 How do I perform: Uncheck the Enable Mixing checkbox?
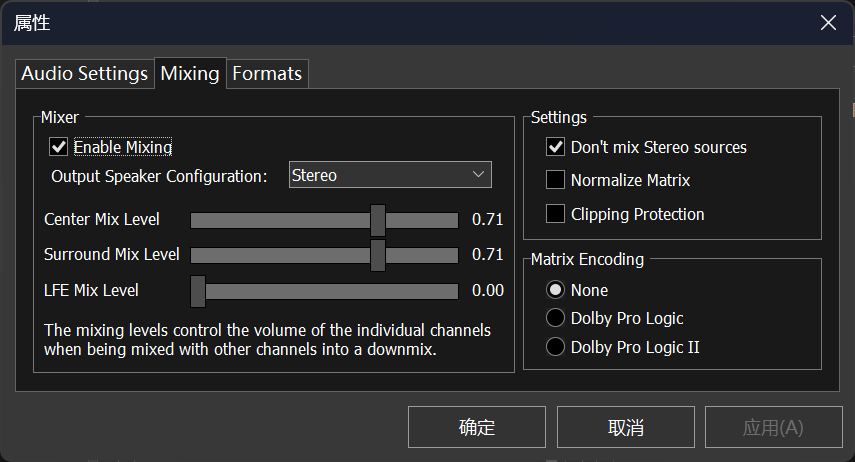[x=59, y=147]
